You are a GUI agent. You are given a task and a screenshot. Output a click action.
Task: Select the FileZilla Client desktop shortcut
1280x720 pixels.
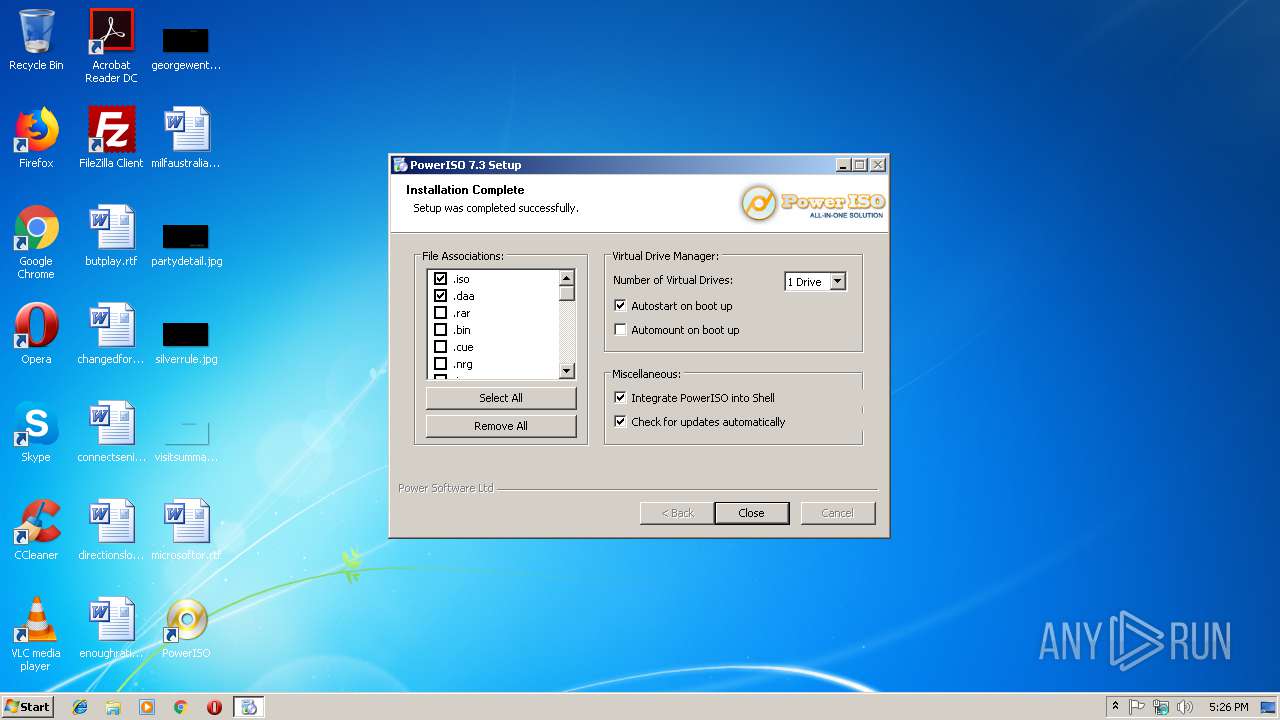click(111, 138)
